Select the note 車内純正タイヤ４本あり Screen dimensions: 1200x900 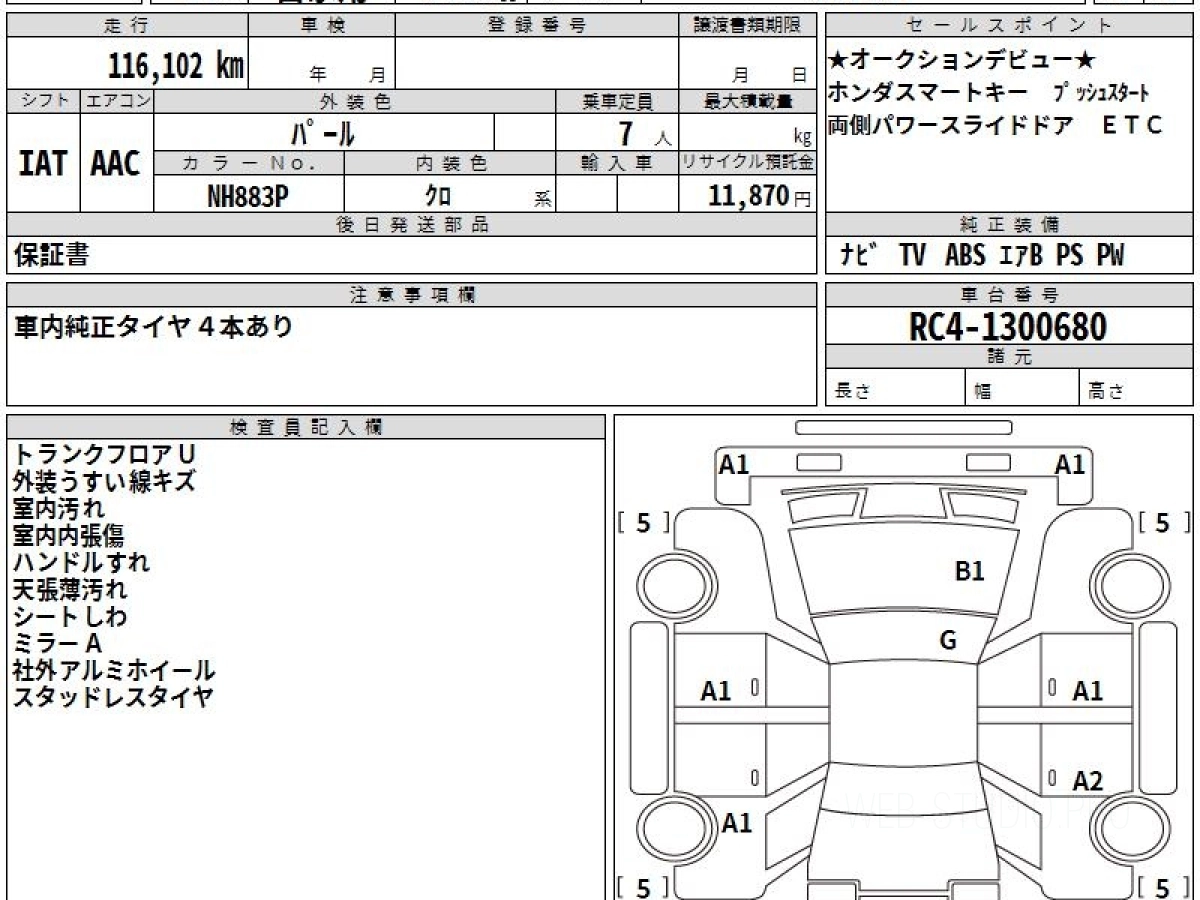pos(153,327)
